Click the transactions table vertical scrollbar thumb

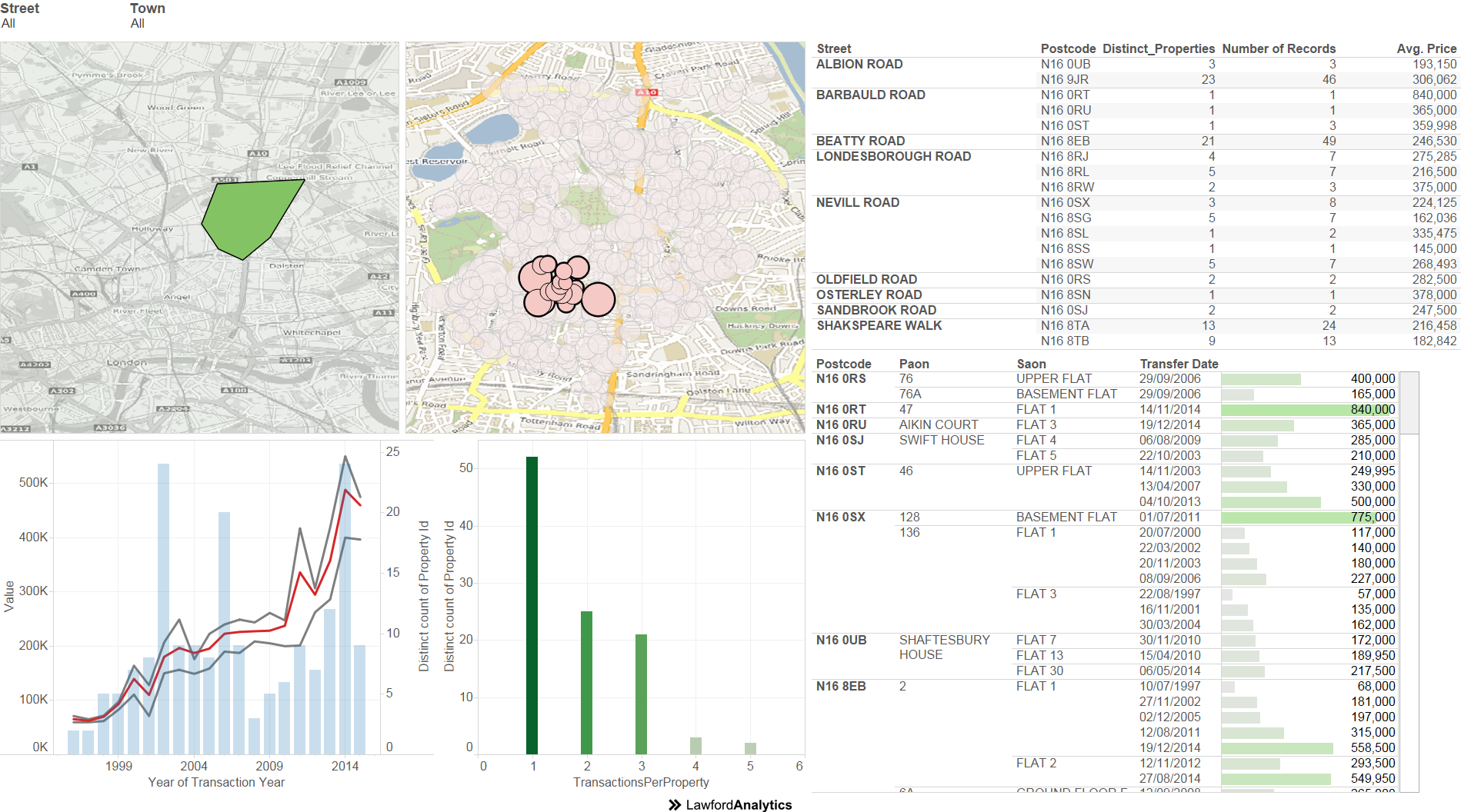coord(1409,404)
